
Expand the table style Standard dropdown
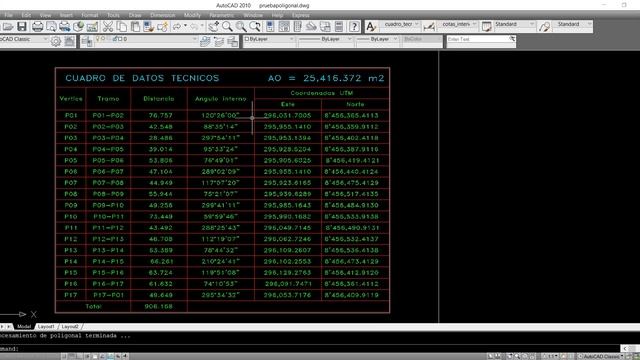(x=532, y=24)
